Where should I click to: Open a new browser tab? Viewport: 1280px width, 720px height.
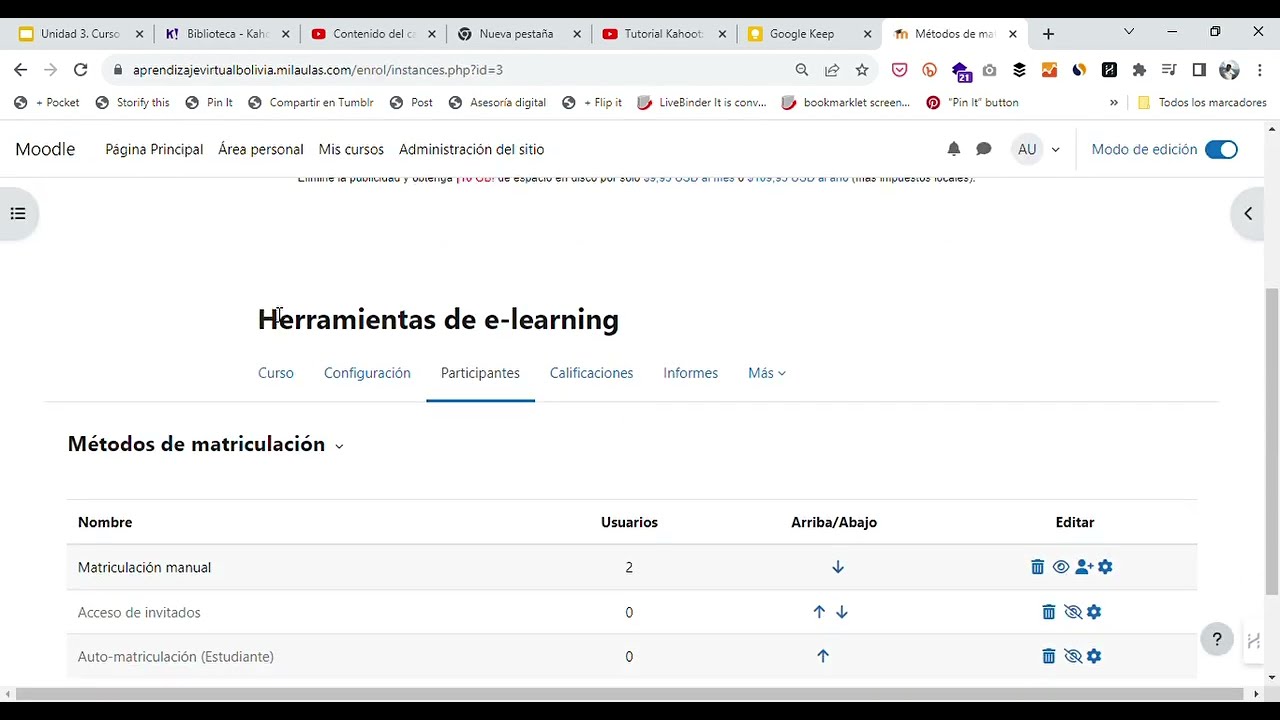(1048, 34)
